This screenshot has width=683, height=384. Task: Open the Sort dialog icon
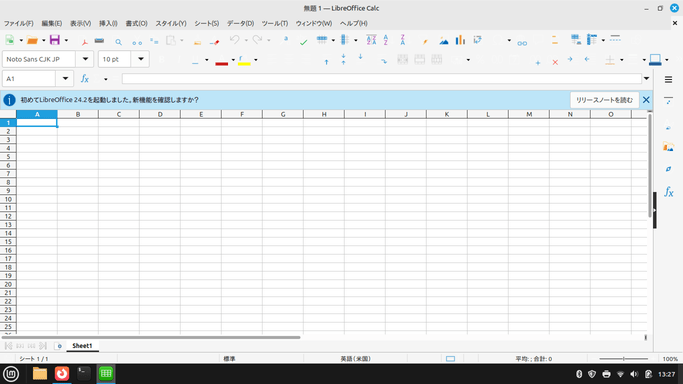(x=371, y=40)
